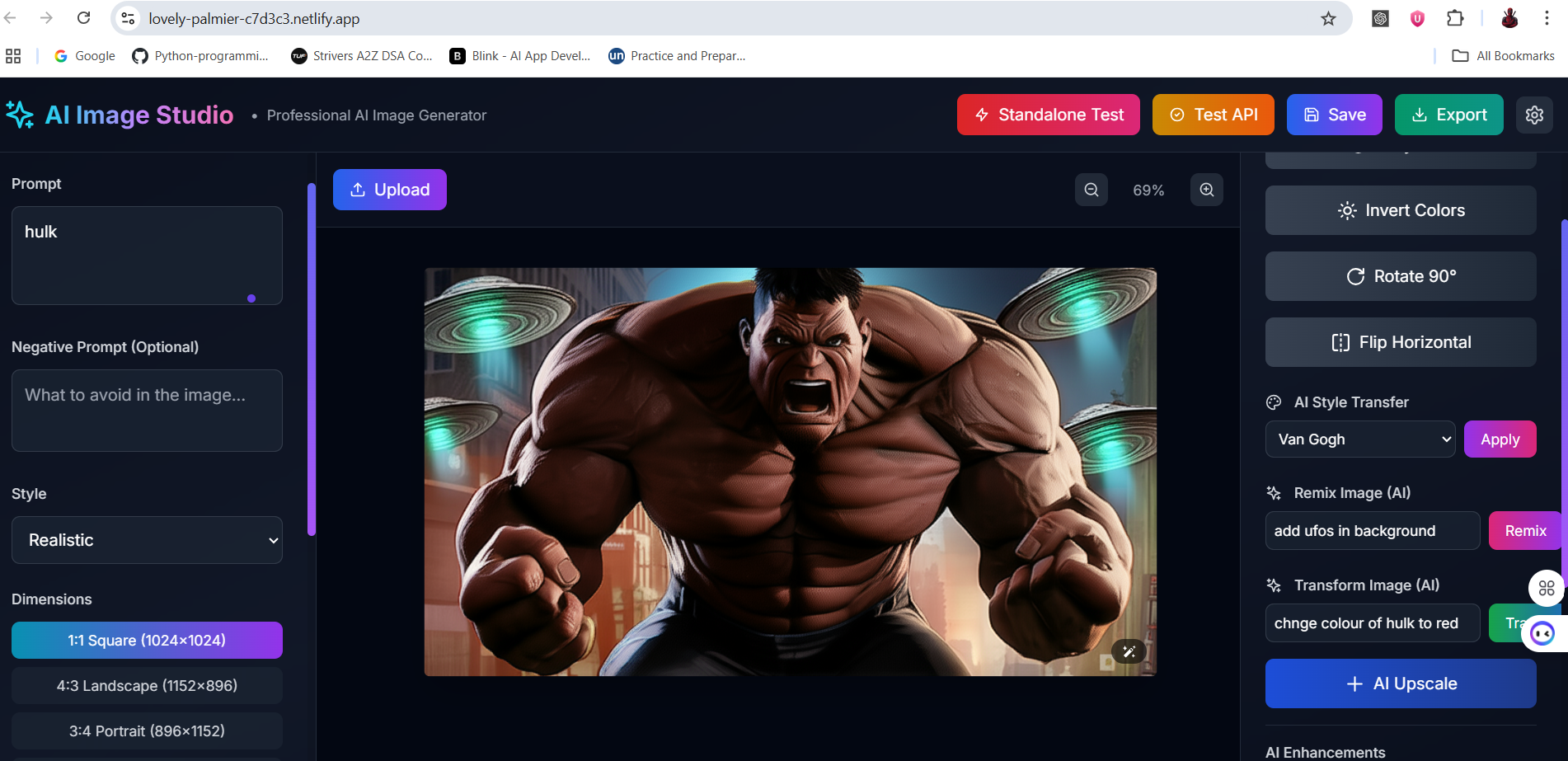Go forward in browser history
This screenshot has height=761, width=1568.
pyautogui.click(x=47, y=18)
